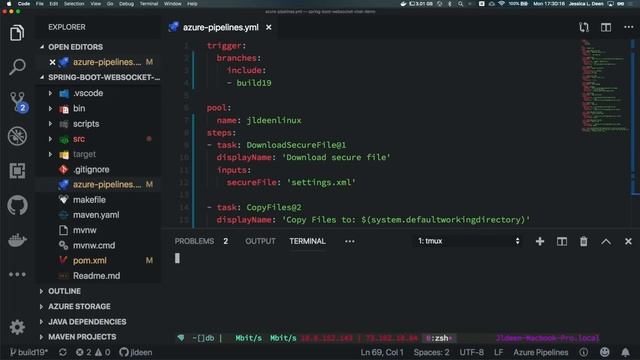Open the GitHub view in activity bar
This screenshot has height=360, width=640.
17,205
